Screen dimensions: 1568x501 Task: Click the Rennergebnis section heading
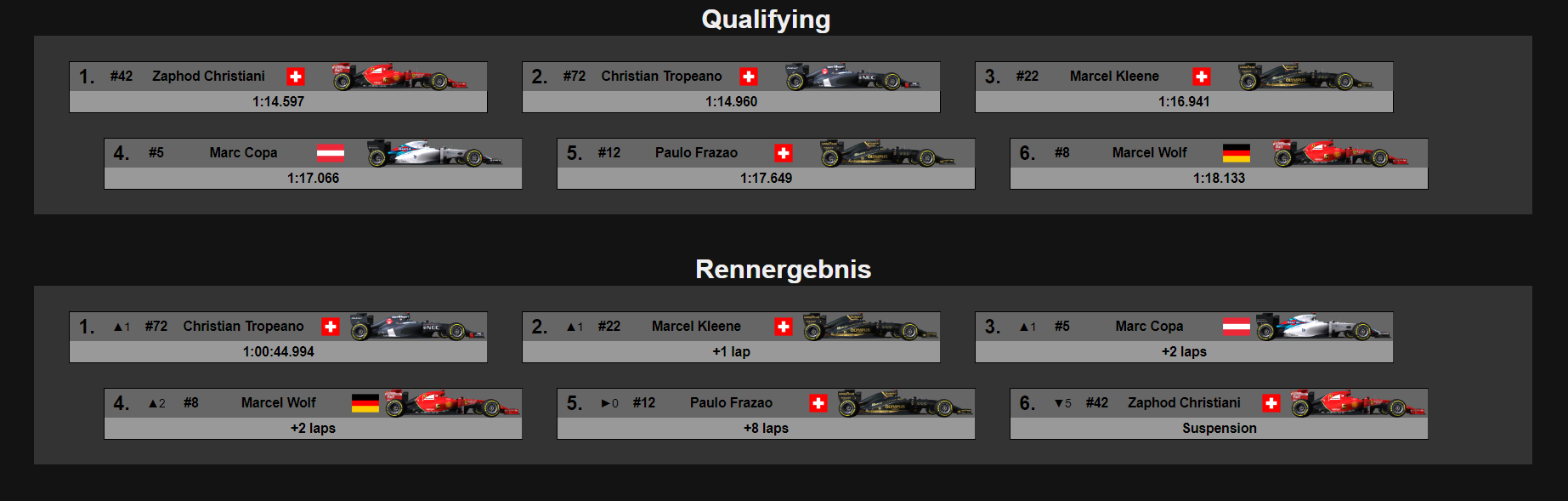pyautogui.click(x=783, y=270)
